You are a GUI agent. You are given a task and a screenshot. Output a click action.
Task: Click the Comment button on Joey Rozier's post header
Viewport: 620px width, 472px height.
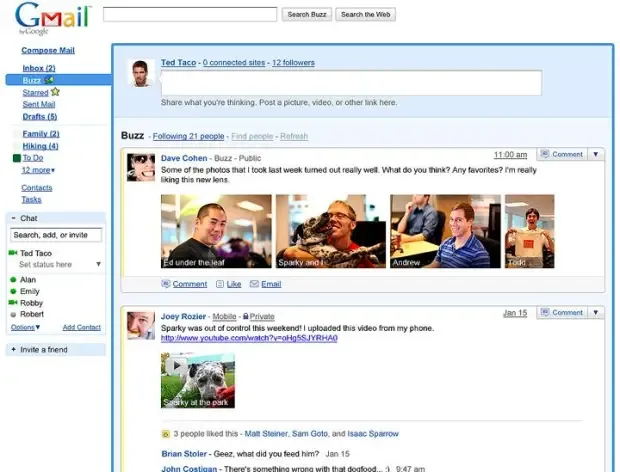562,312
